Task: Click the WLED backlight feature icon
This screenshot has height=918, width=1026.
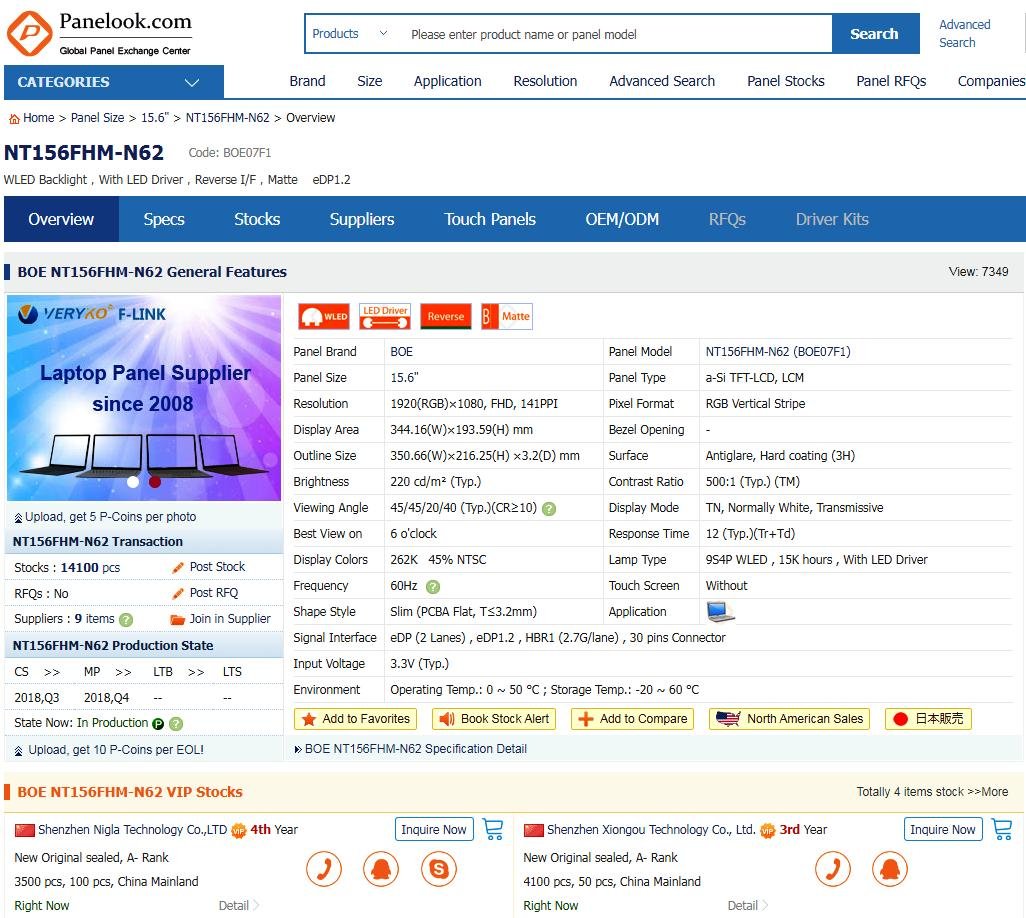Action: coord(323,317)
